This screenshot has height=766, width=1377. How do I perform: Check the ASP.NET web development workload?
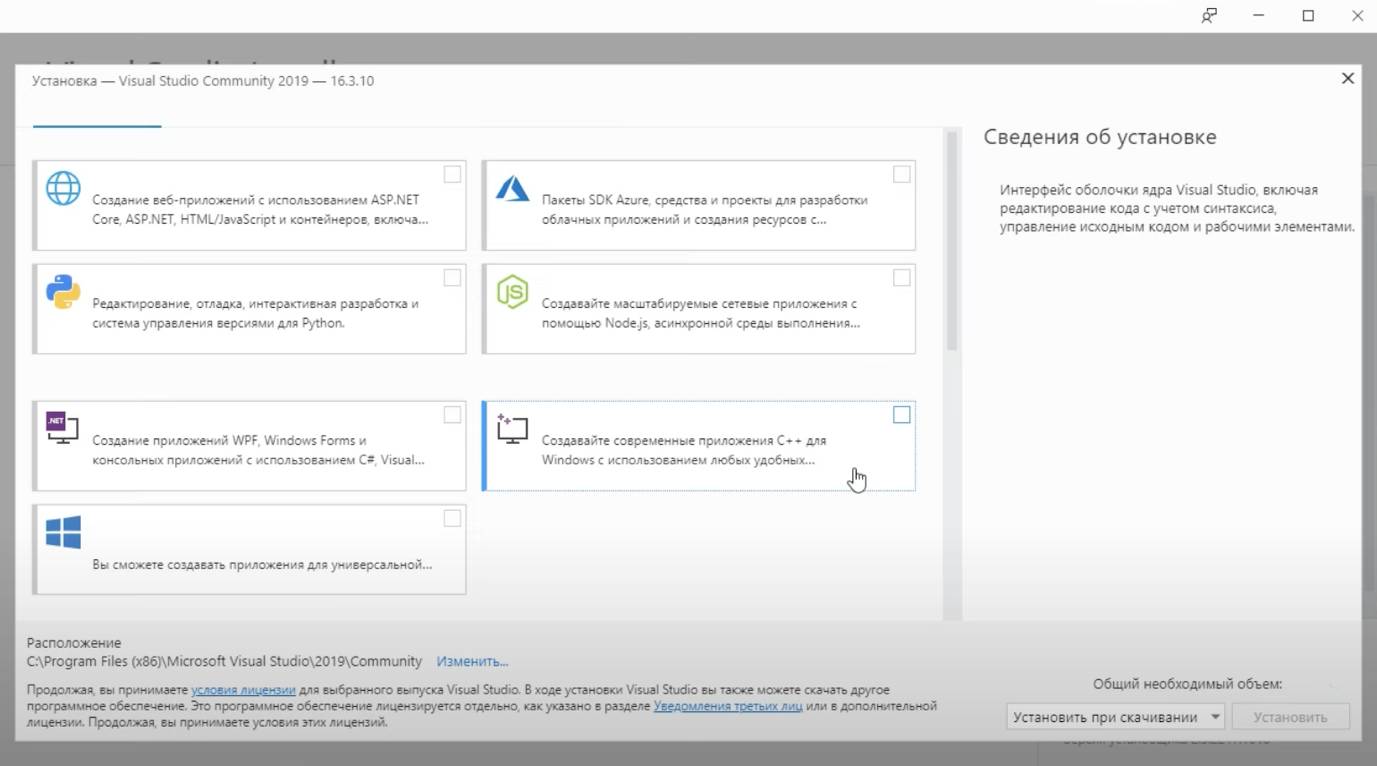[x=452, y=174]
